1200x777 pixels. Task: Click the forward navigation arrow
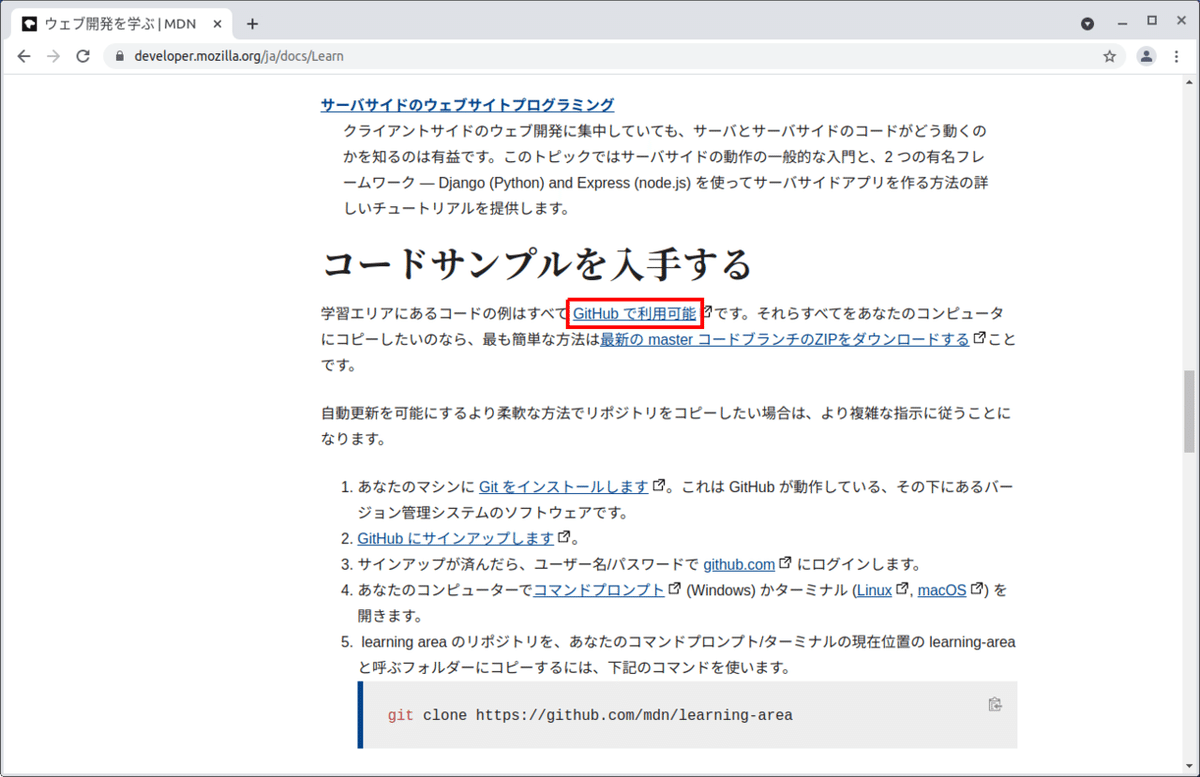pos(53,57)
